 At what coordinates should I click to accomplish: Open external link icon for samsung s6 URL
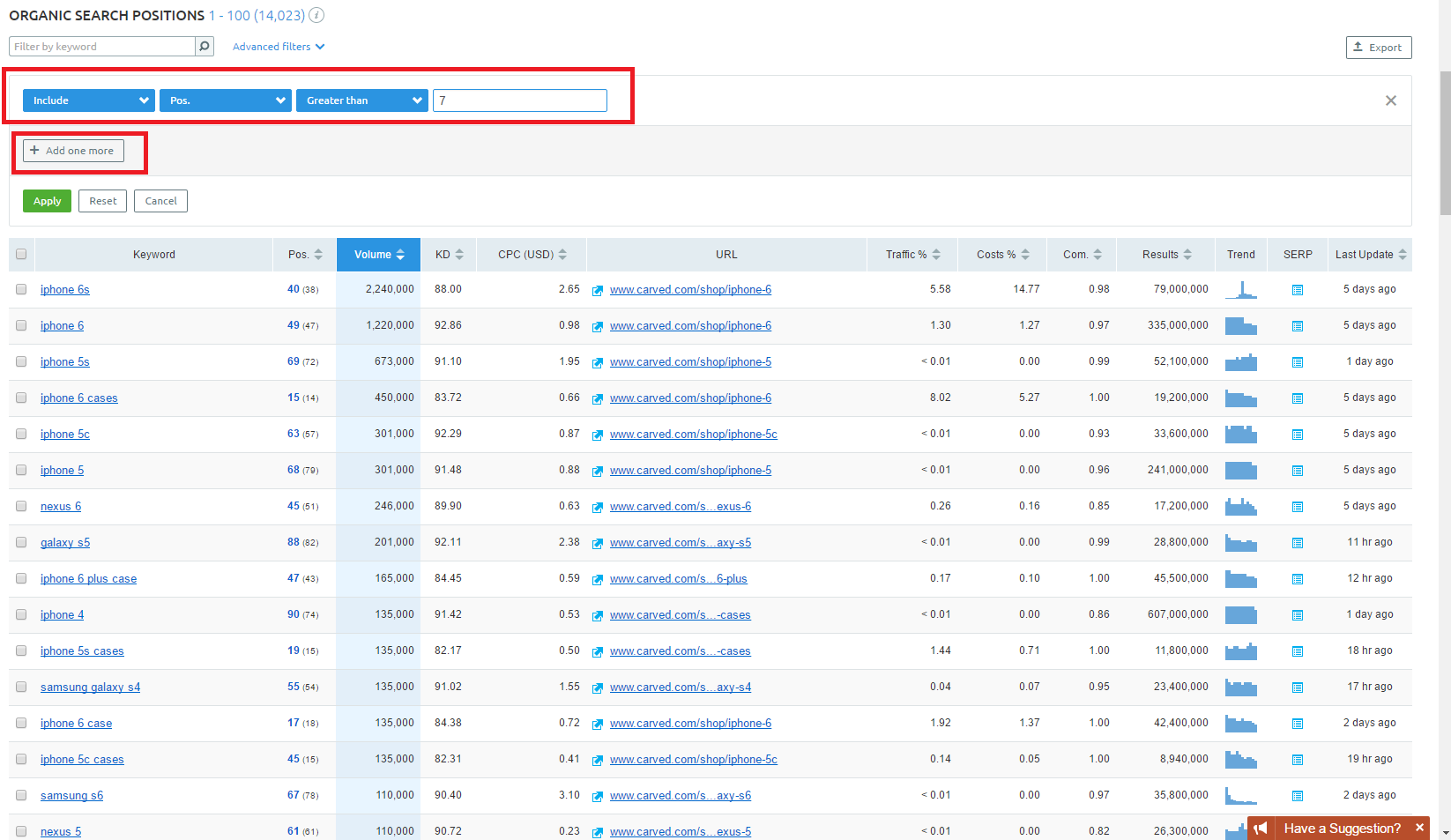pos(598,796)
